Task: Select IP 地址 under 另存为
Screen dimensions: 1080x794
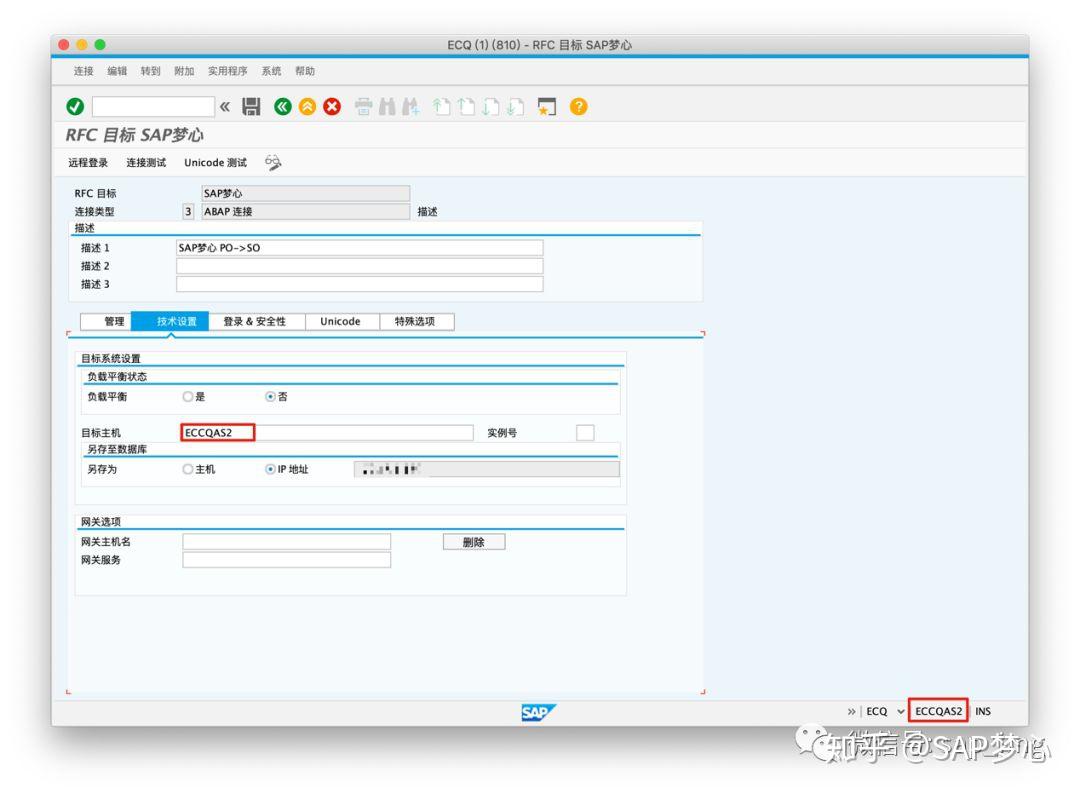Action: 271,469
